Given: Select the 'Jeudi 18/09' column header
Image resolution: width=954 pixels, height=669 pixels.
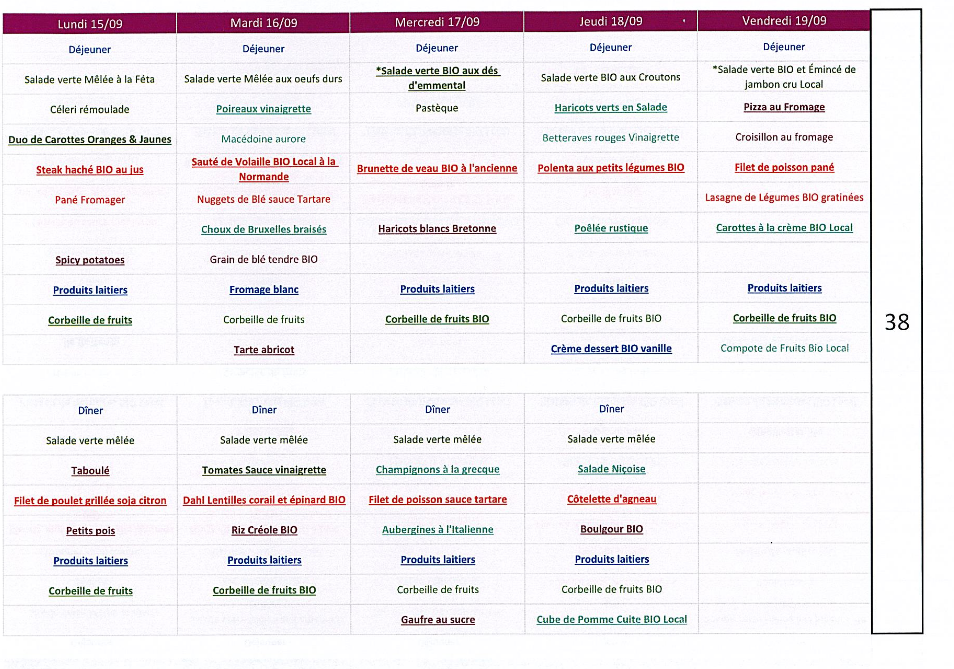Looking at the screenshot, I should (x=610, y=21).
